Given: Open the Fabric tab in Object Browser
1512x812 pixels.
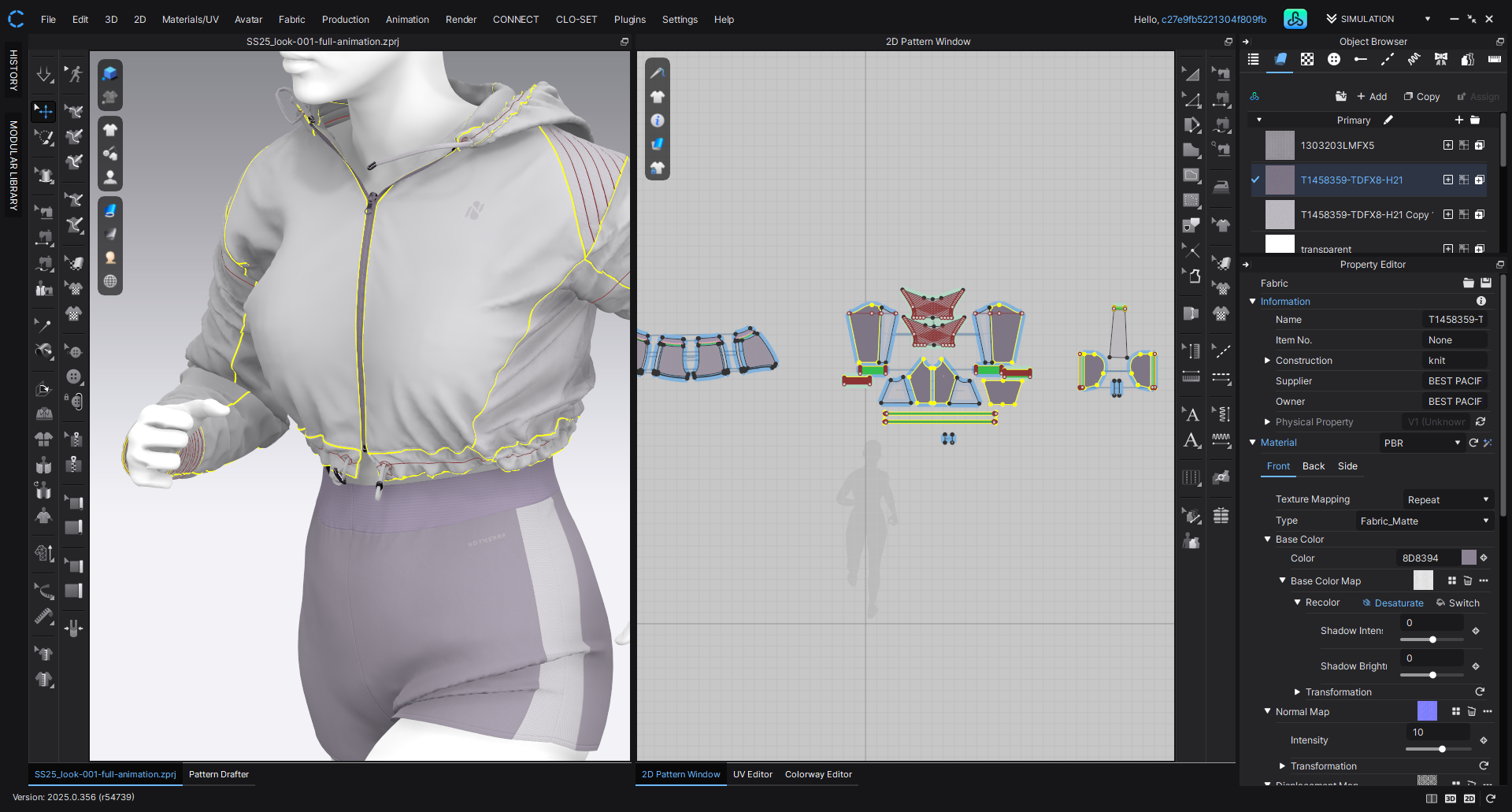Looking at the screenshot, I should [1280, 60].
